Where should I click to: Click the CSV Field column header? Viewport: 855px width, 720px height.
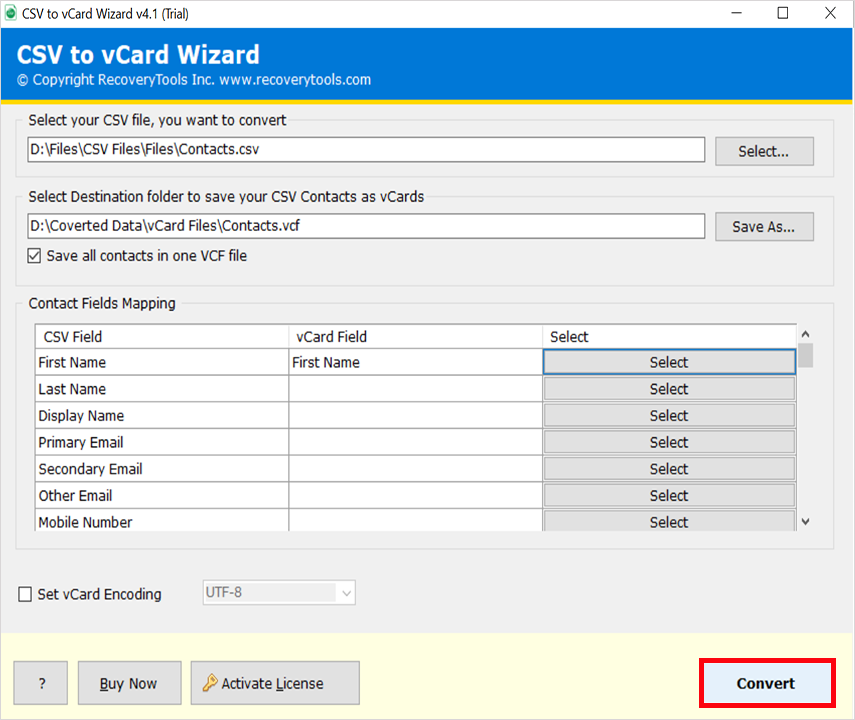162,337
